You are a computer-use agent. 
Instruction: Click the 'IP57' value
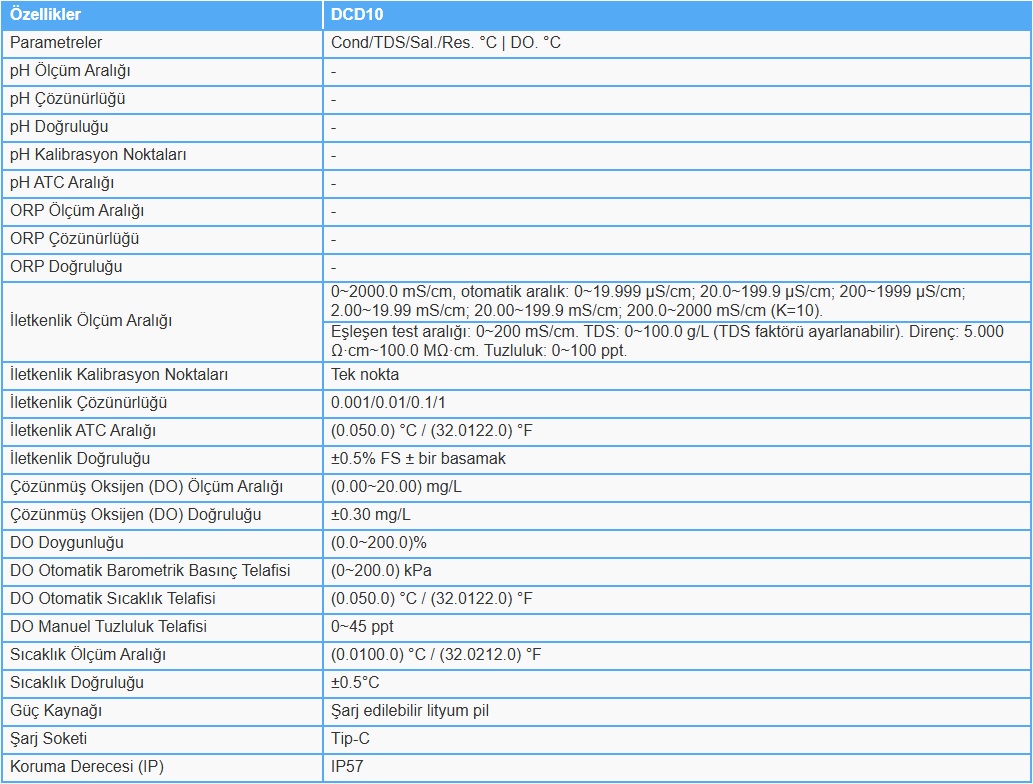[x=347, y=767]
